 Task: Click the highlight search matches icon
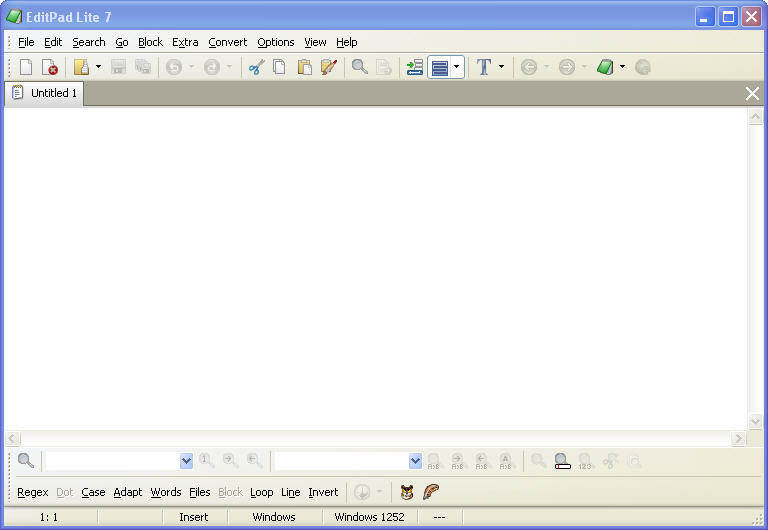click(562, 461)
